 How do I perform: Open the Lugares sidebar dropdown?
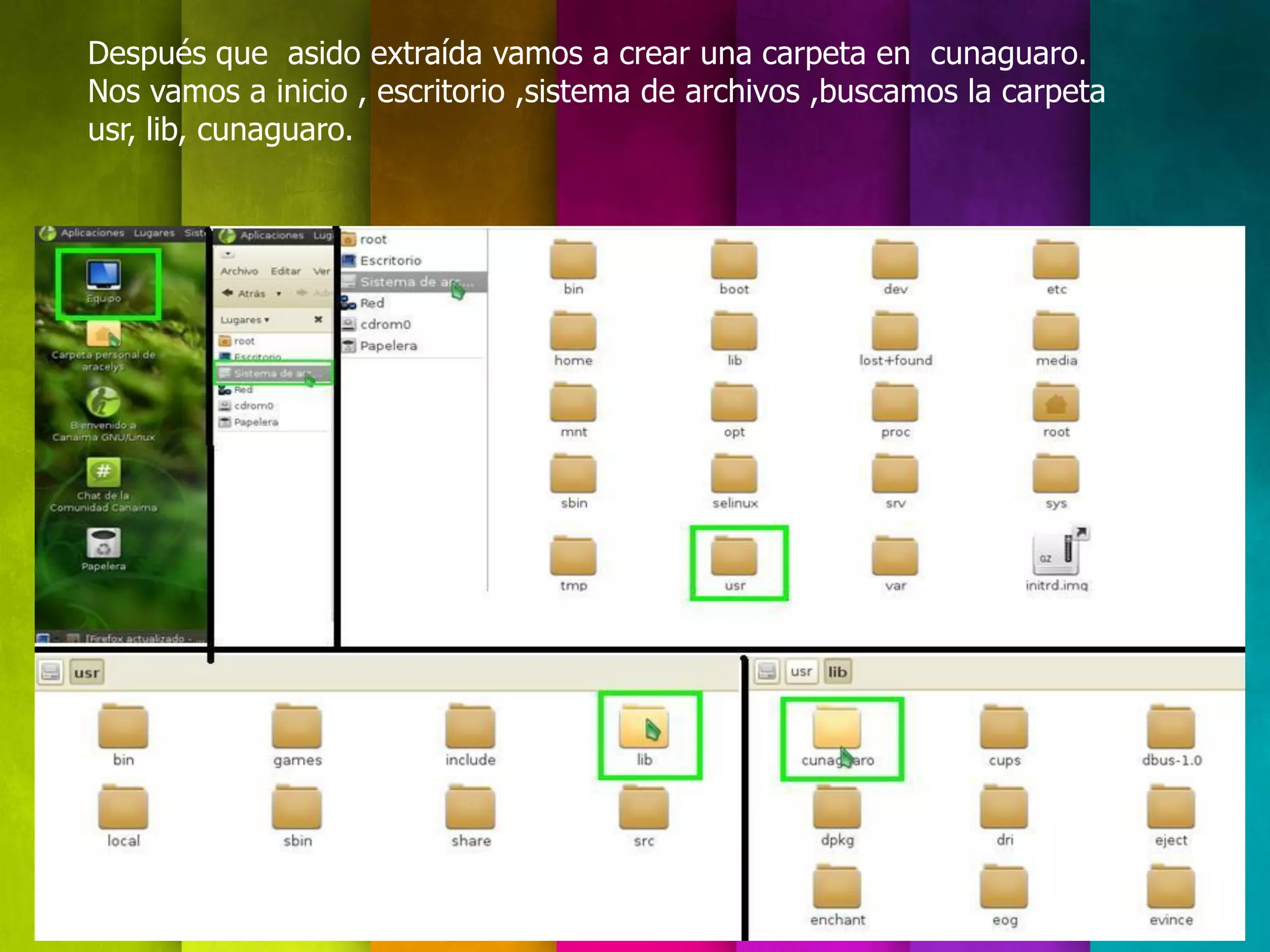click(244, 320)
